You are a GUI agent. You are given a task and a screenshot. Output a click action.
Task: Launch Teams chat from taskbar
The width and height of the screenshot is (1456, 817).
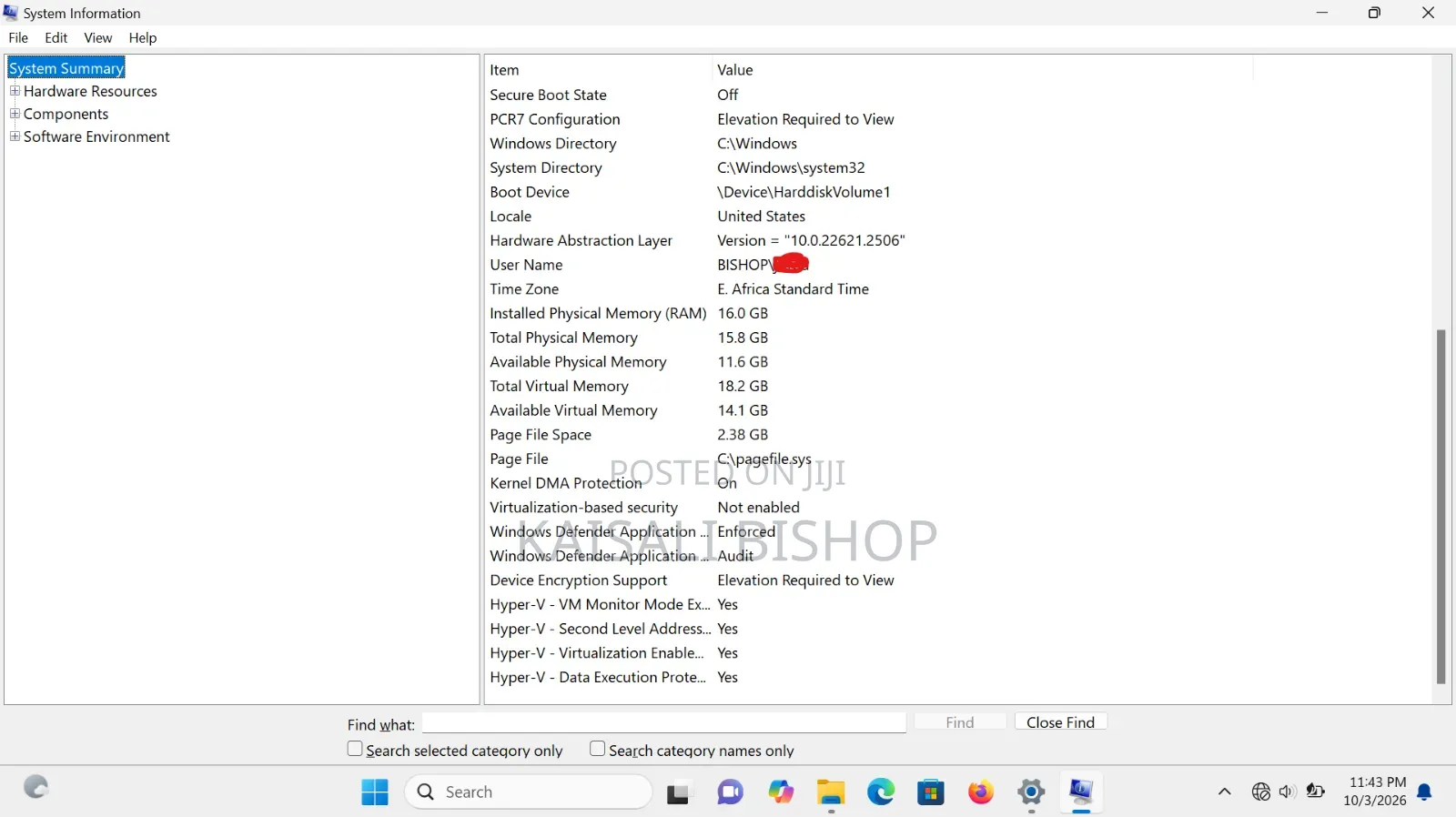click(x=730, y=792)
